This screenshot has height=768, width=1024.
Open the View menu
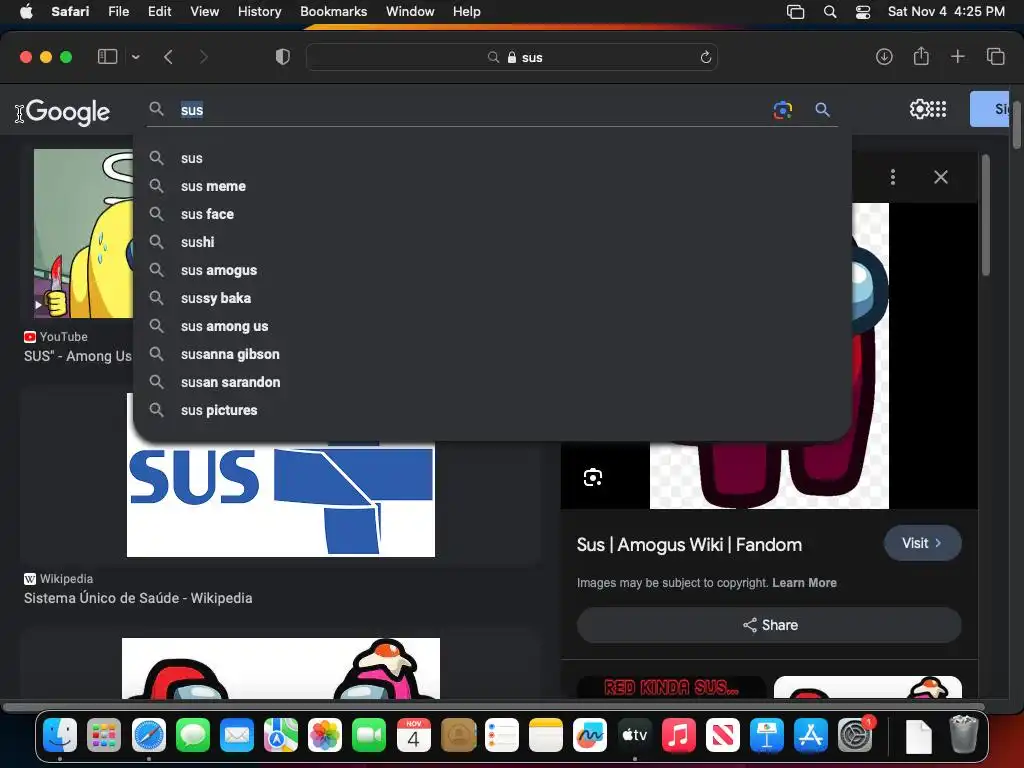(x=204, y=11)
